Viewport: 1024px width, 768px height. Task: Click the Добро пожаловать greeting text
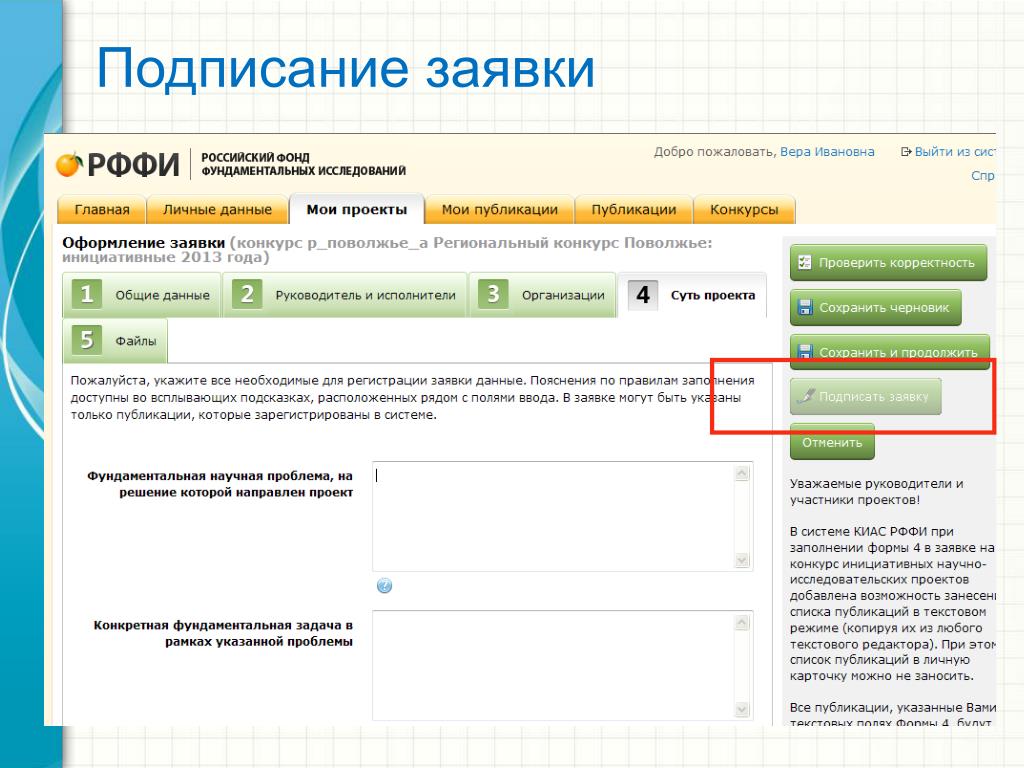click(x=715, y=152)
